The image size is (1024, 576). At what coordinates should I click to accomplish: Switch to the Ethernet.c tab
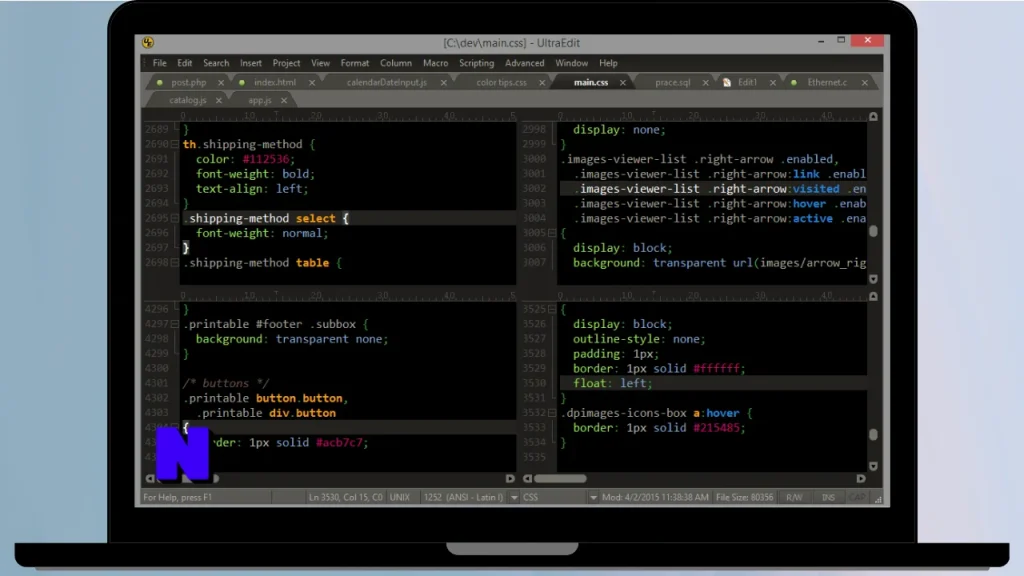click(827, 83)
